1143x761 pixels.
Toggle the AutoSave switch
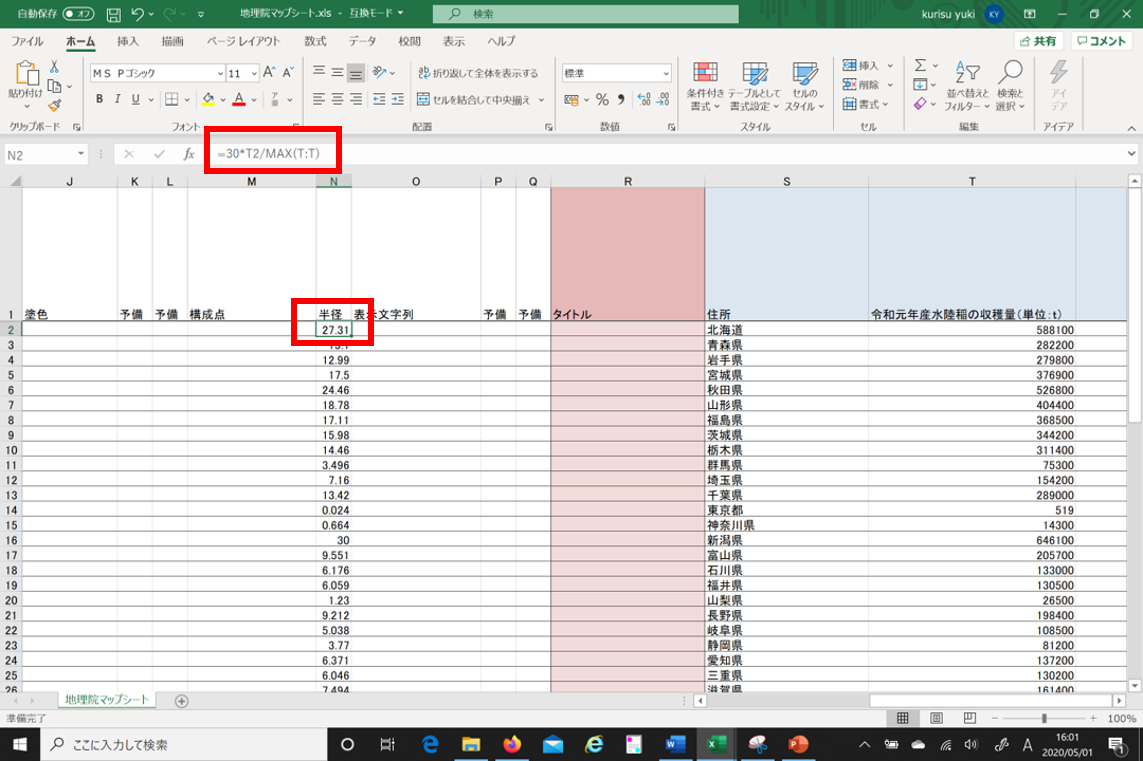point(78,14)
